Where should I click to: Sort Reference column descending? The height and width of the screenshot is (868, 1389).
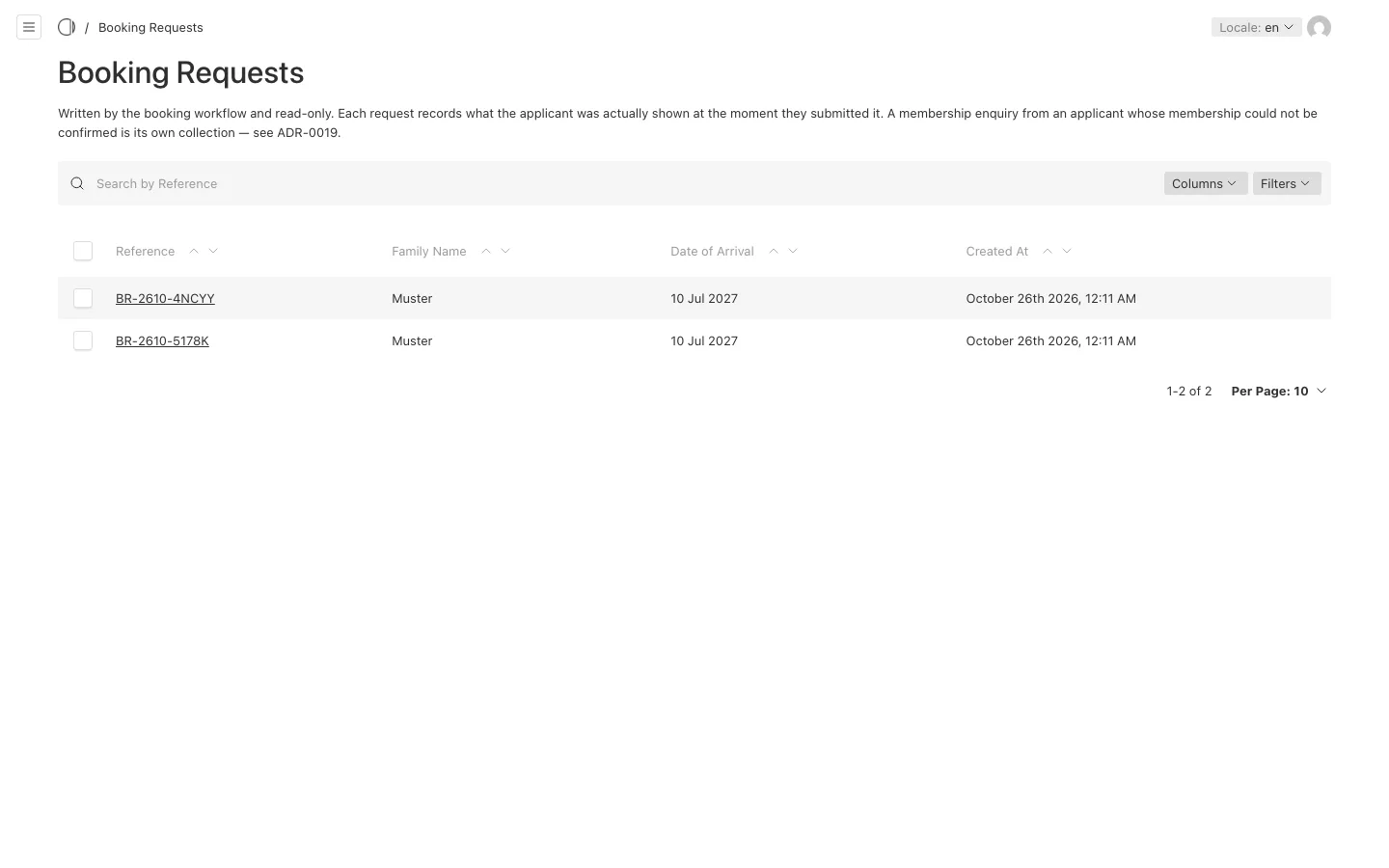tap(213, 251)
